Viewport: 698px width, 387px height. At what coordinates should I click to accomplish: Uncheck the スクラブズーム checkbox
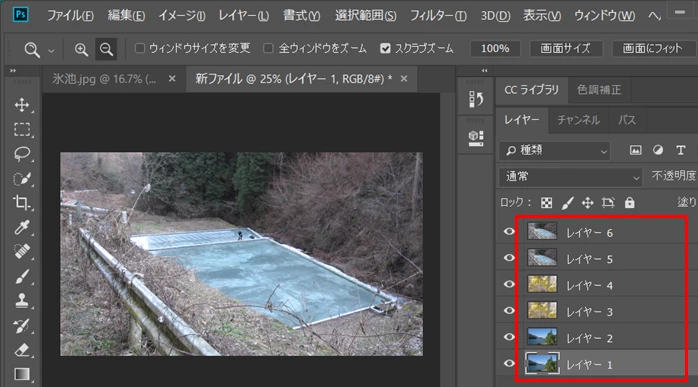385,48
